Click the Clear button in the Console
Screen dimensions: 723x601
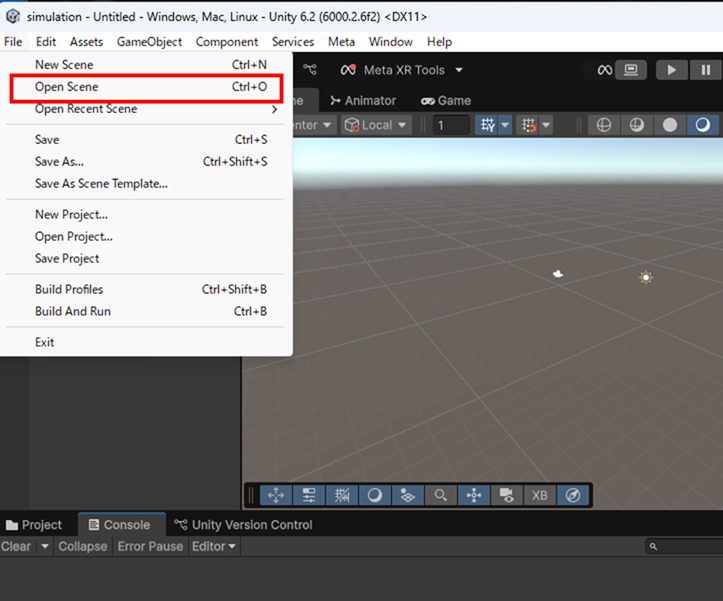pyautogui.click(x=17, y=547)
